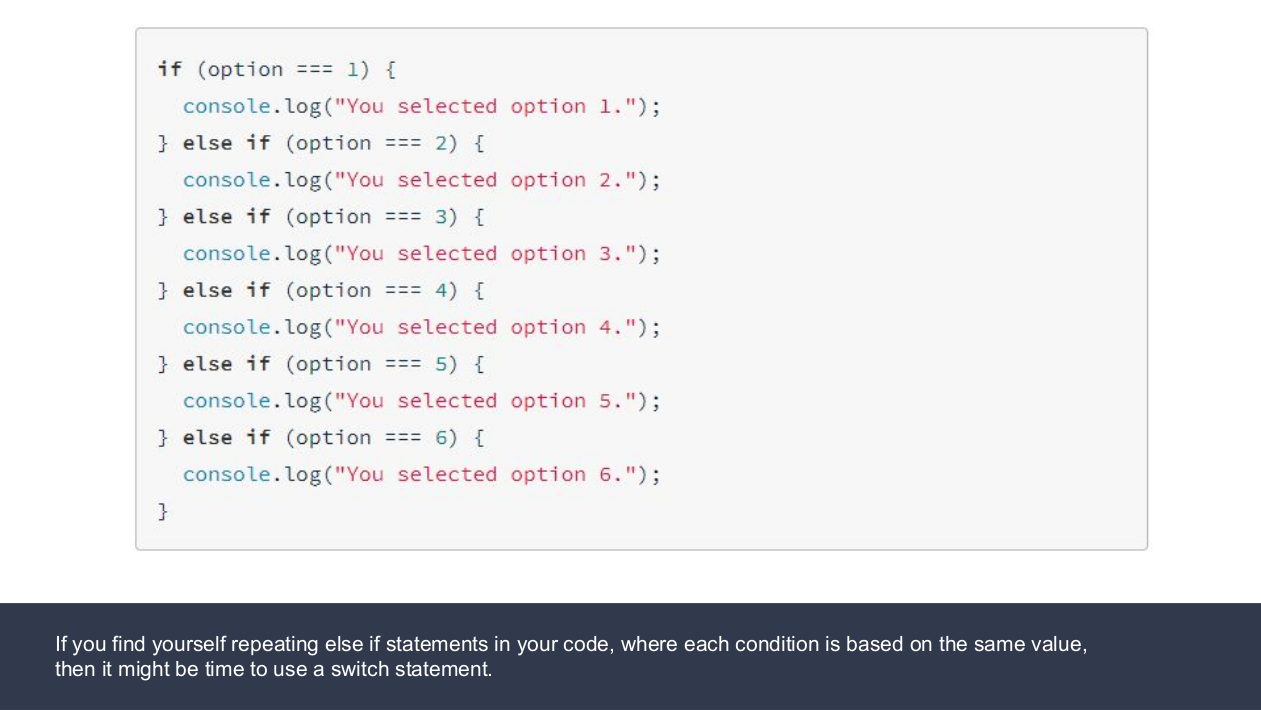Click the caption sentence starting 'If you find yourself'

[570, 644]
